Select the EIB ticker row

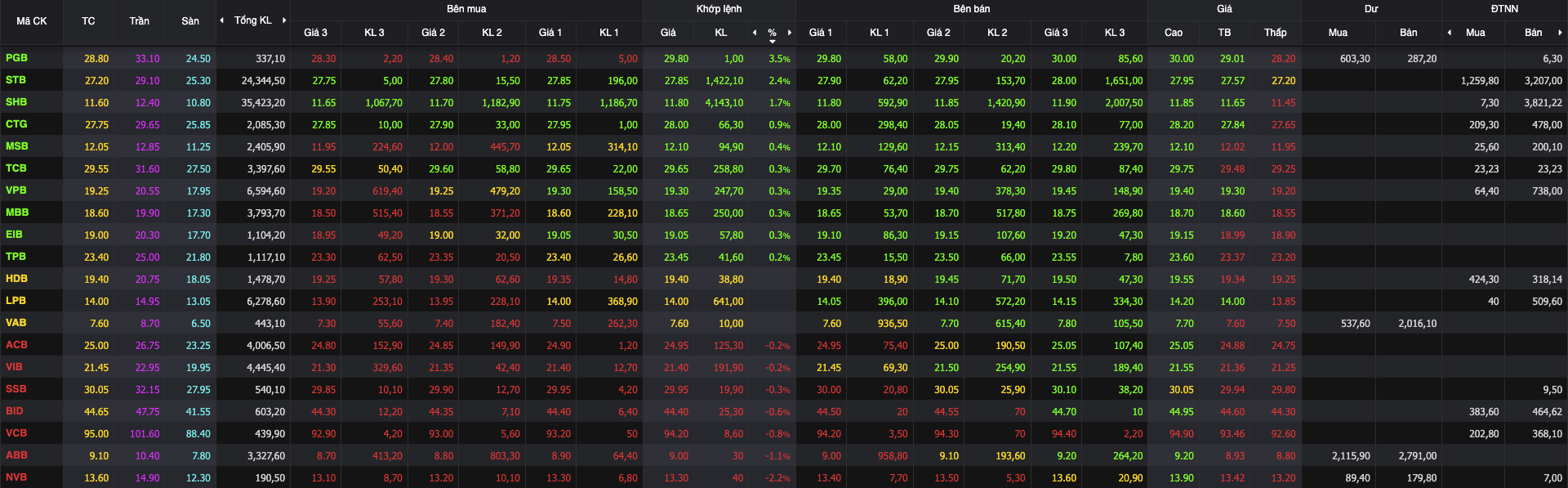click(x=784, y=235)
